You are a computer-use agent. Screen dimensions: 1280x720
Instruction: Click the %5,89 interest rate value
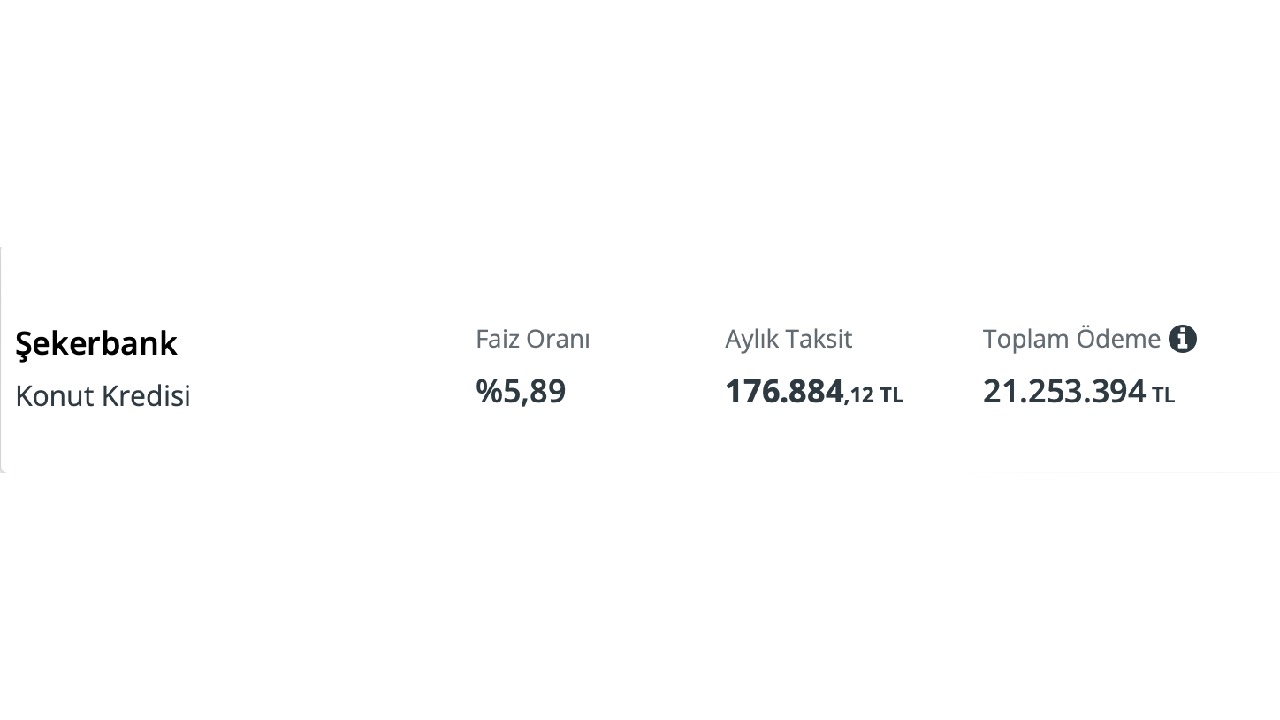point(521,391)
